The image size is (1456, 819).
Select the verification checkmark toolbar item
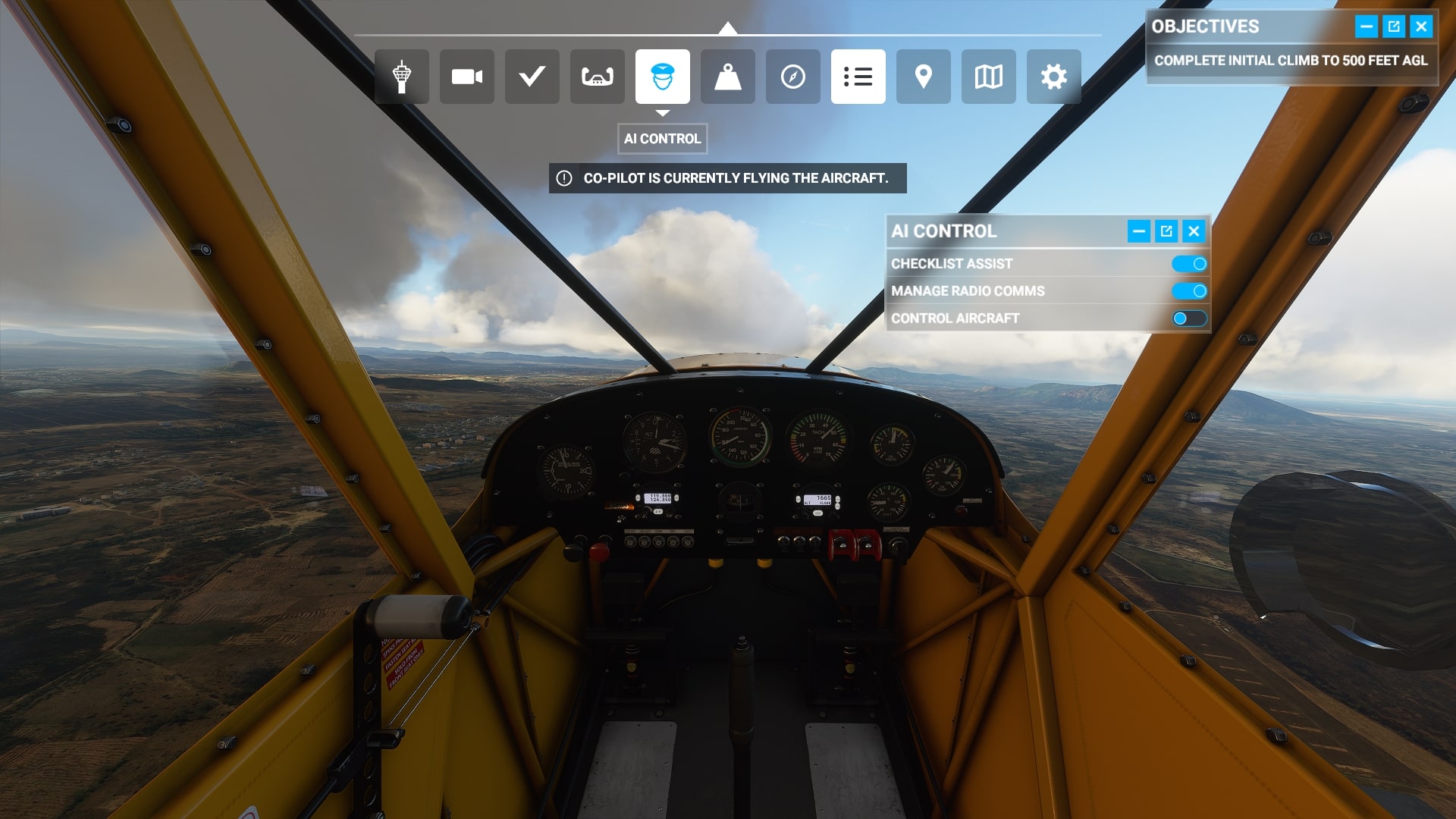point(531,75)
